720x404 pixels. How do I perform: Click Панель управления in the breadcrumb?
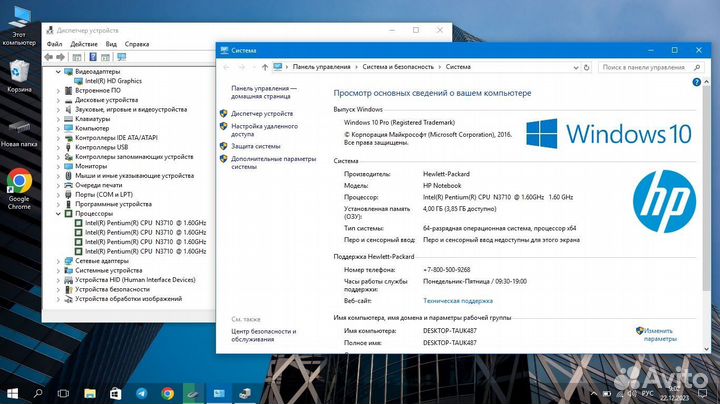tap(321, 67)
